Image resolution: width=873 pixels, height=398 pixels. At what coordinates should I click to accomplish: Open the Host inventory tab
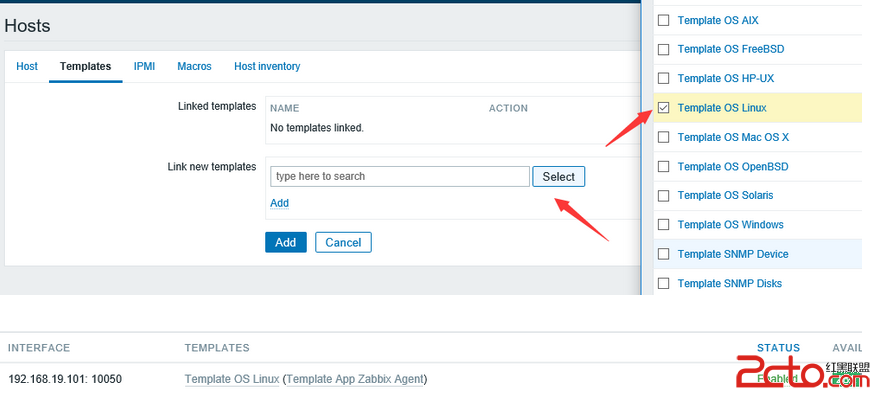[x=267, y=66]
